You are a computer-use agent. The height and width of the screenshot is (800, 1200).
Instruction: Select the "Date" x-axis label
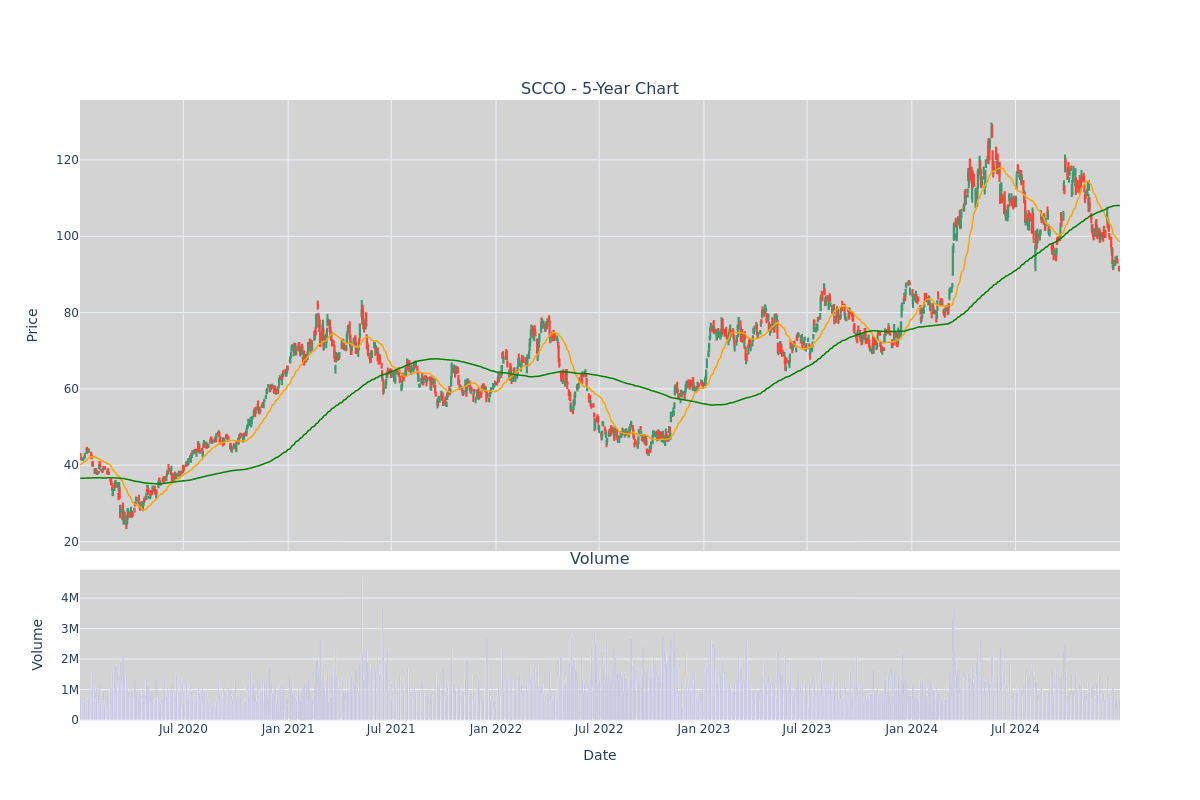[600, 756]
